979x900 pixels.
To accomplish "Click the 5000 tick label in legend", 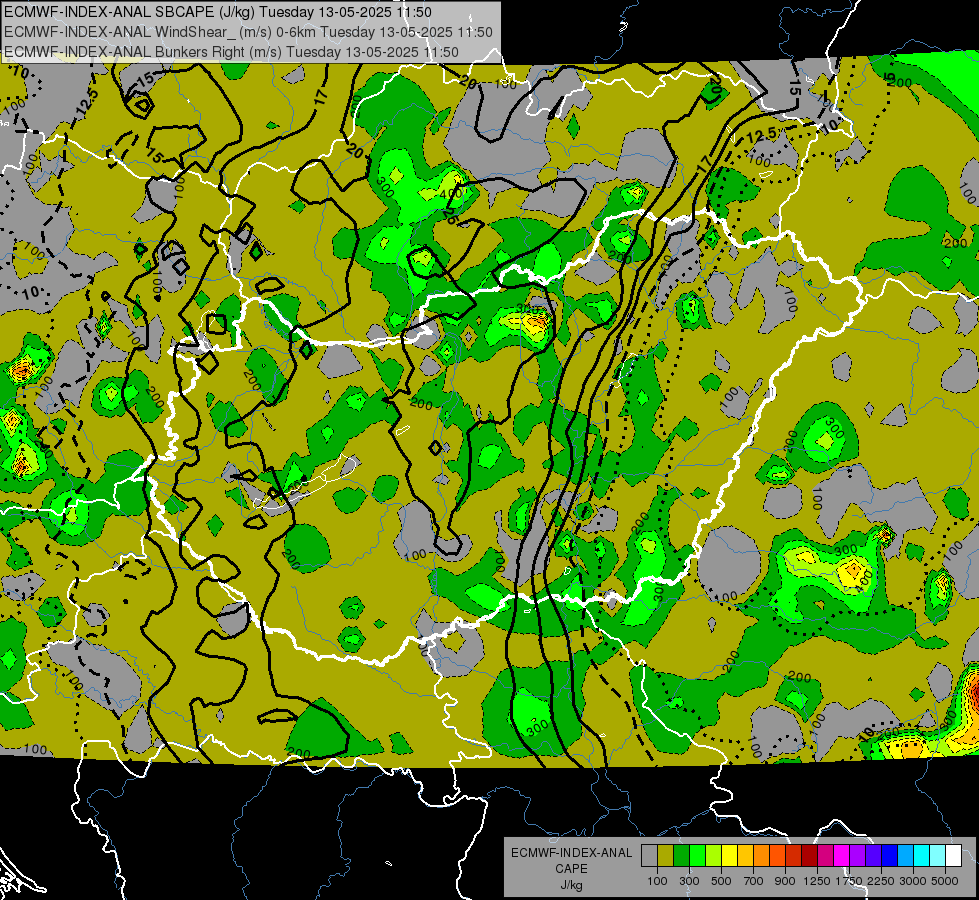I will pyautogui.click(x=945, y=881).
